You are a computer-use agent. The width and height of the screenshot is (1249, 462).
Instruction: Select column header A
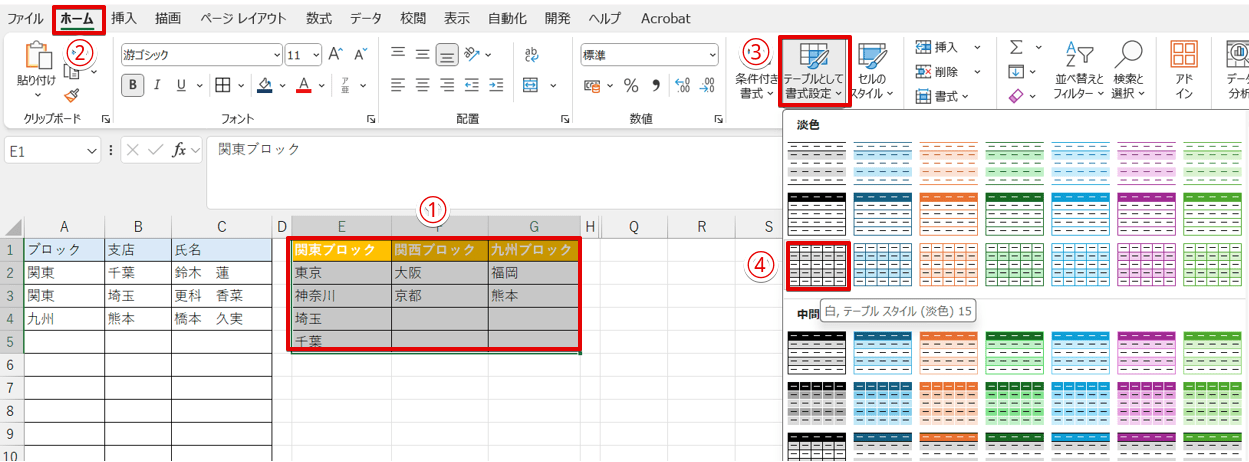[64, 226]
